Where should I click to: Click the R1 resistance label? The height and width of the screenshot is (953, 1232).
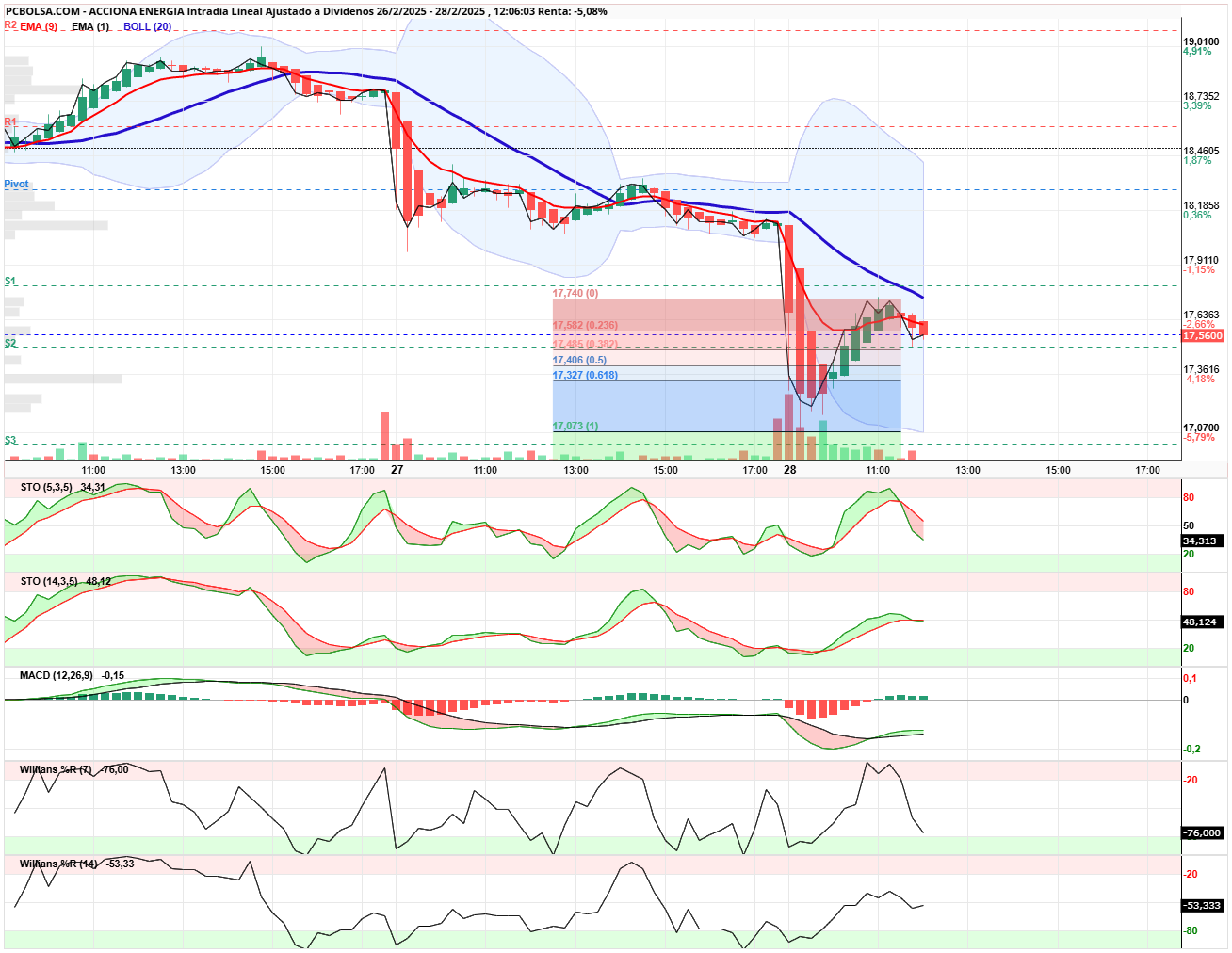9,122
